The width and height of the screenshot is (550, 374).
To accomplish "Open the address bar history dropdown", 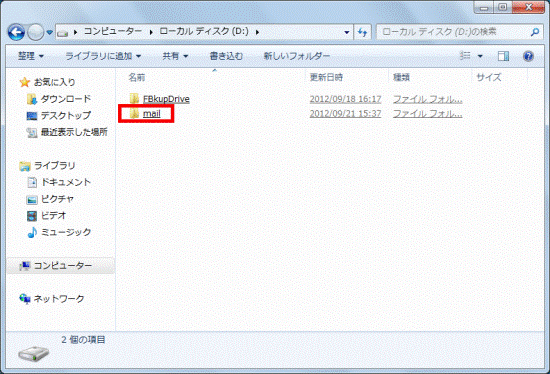I will tap(347, 33).
